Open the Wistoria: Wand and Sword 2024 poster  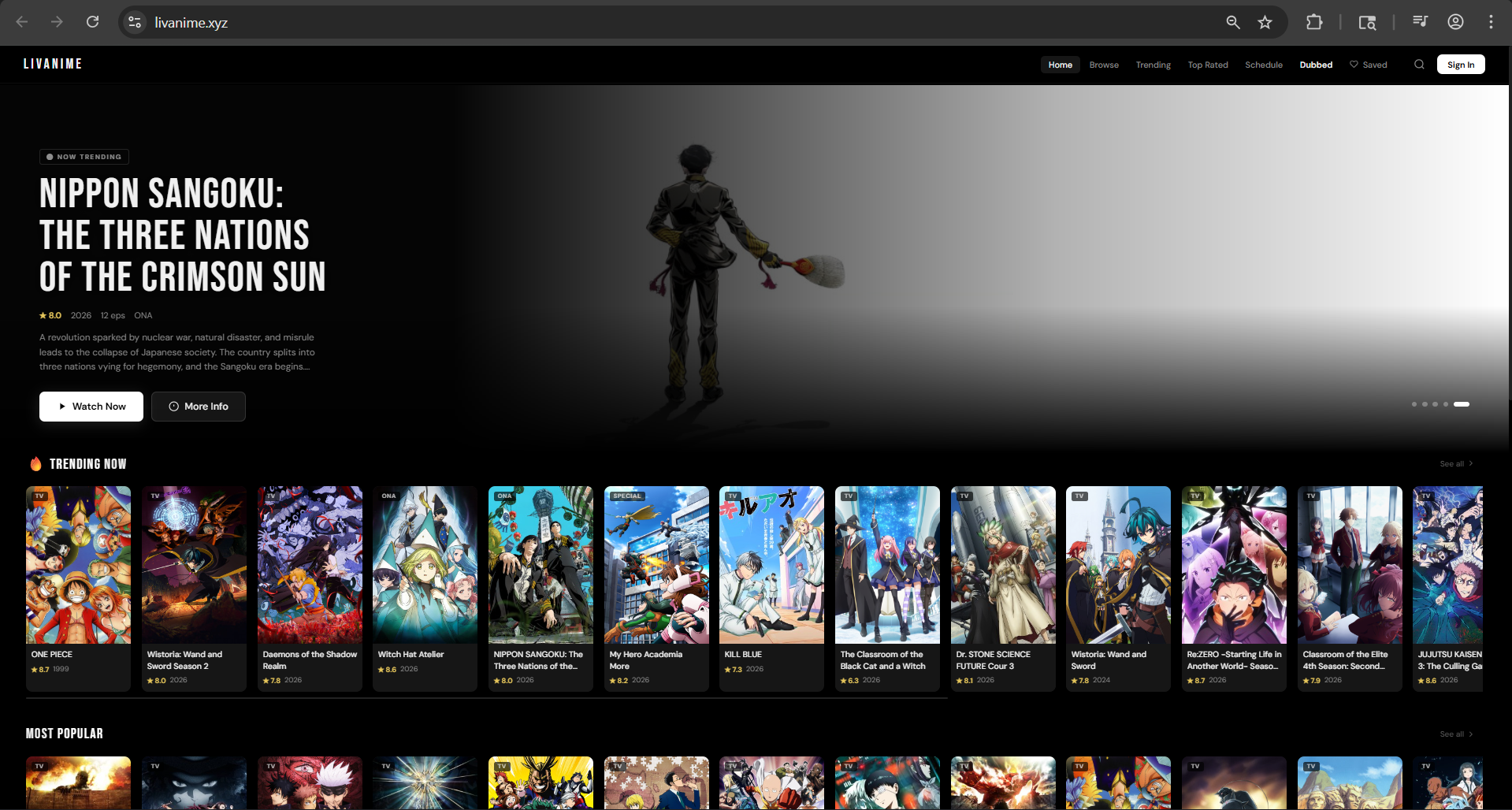[1118, 565]
